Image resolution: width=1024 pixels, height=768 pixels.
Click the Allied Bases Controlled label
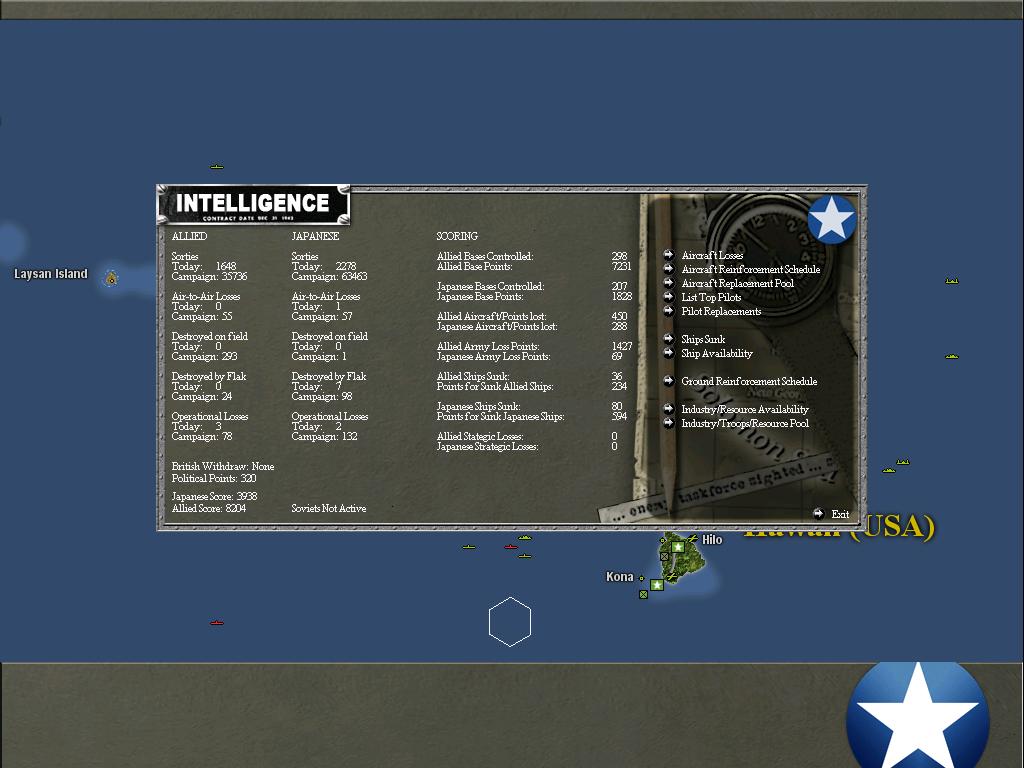coord(485,256)
